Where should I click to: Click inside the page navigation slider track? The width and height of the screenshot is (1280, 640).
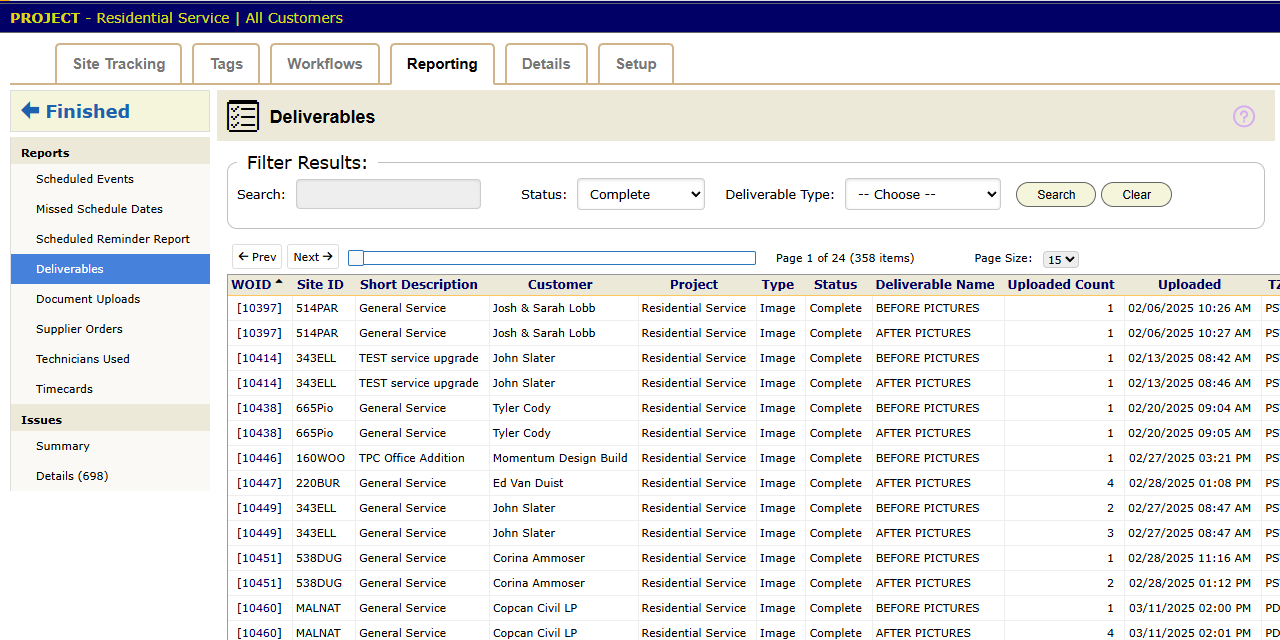[552, 258]
